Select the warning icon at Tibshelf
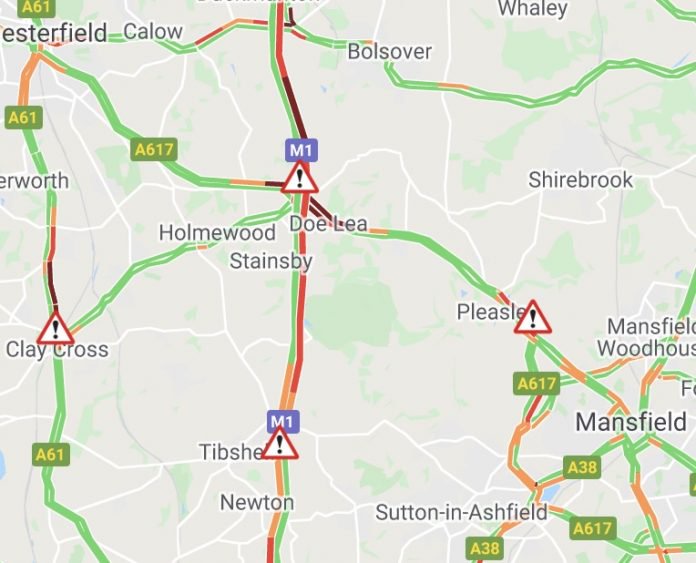 (280, 443)
